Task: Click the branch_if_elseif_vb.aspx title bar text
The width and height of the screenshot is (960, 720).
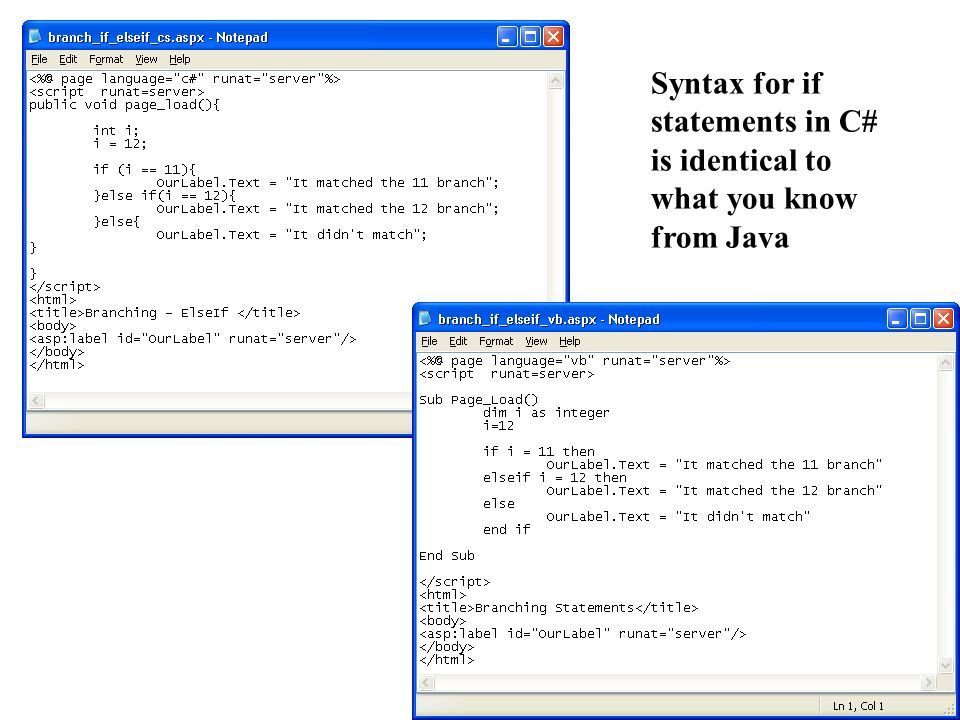Action: click(x=549, y=319)
